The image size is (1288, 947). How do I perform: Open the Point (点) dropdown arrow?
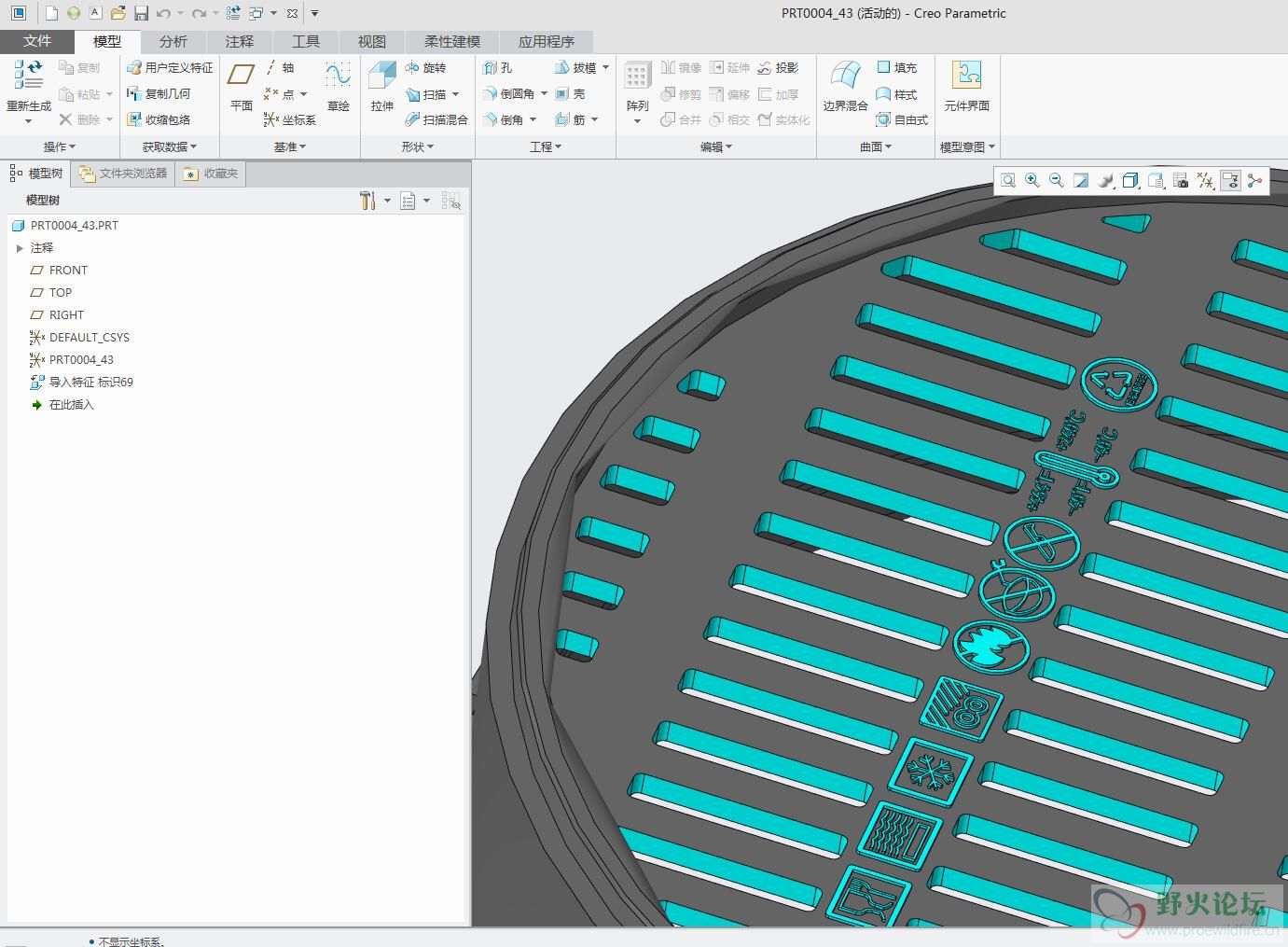[304, 94]
